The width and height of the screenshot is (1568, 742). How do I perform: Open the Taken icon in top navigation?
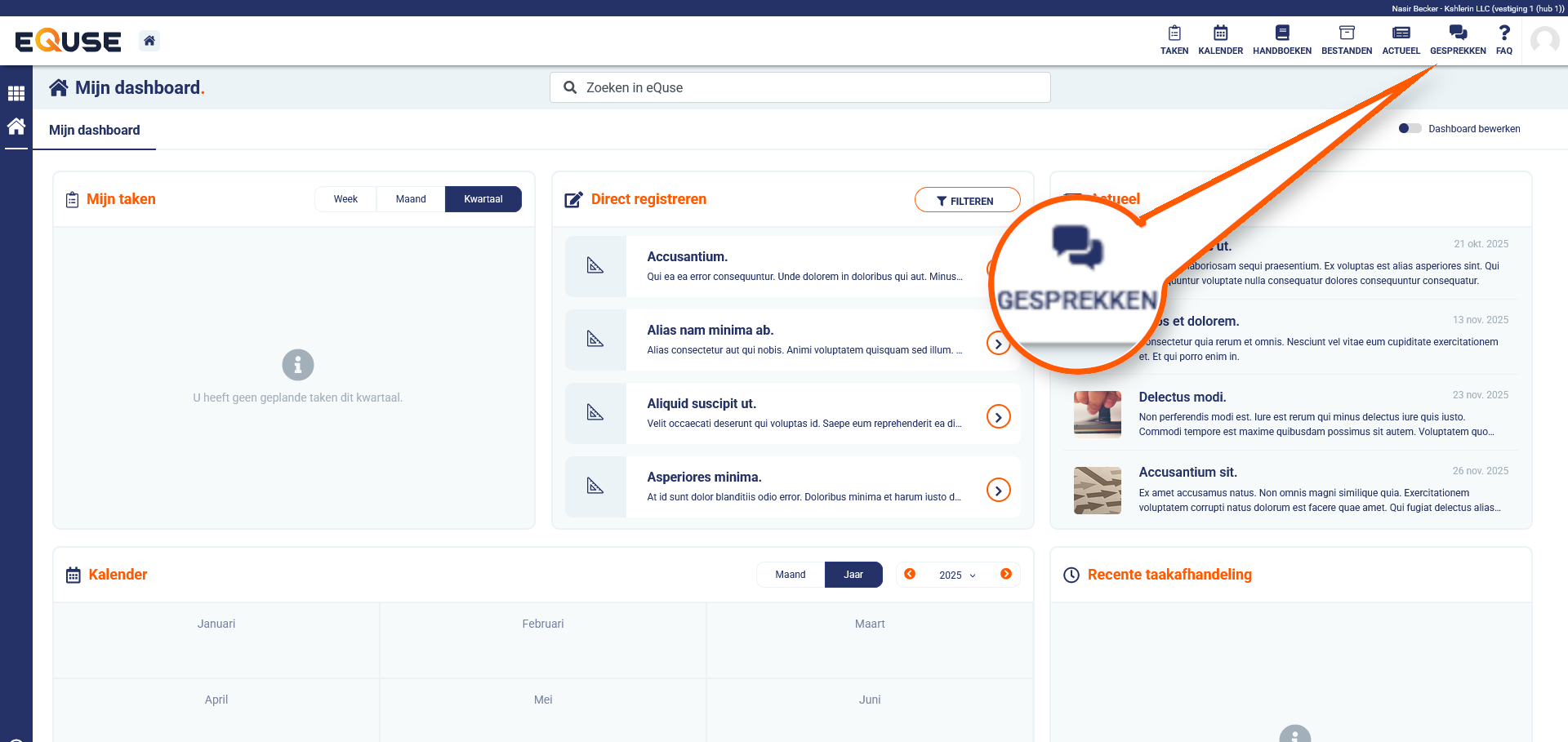[x=1174, y=39]
